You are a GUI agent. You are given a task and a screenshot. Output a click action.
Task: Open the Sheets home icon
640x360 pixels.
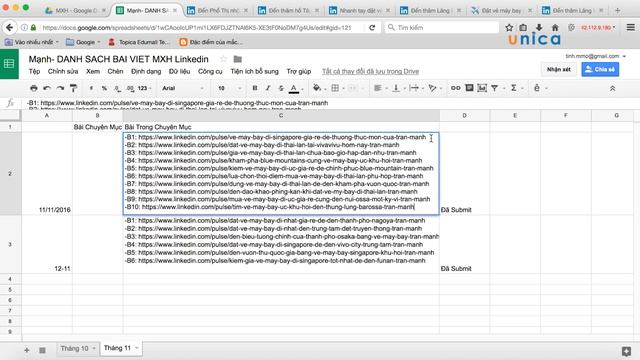9,64
